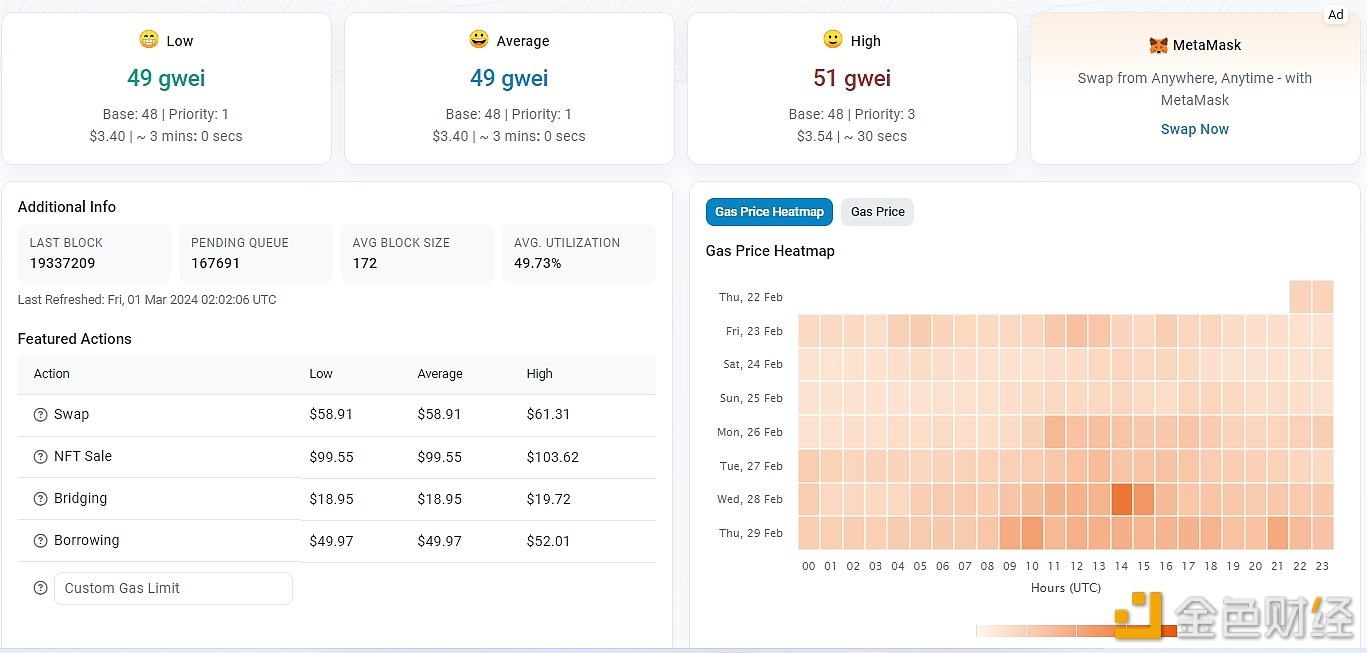Image resolution: width=1367 pixels, height=653 pixels.
Task: Click the NFT Sale high price $103.62
Action: click(x=553, y=457)
